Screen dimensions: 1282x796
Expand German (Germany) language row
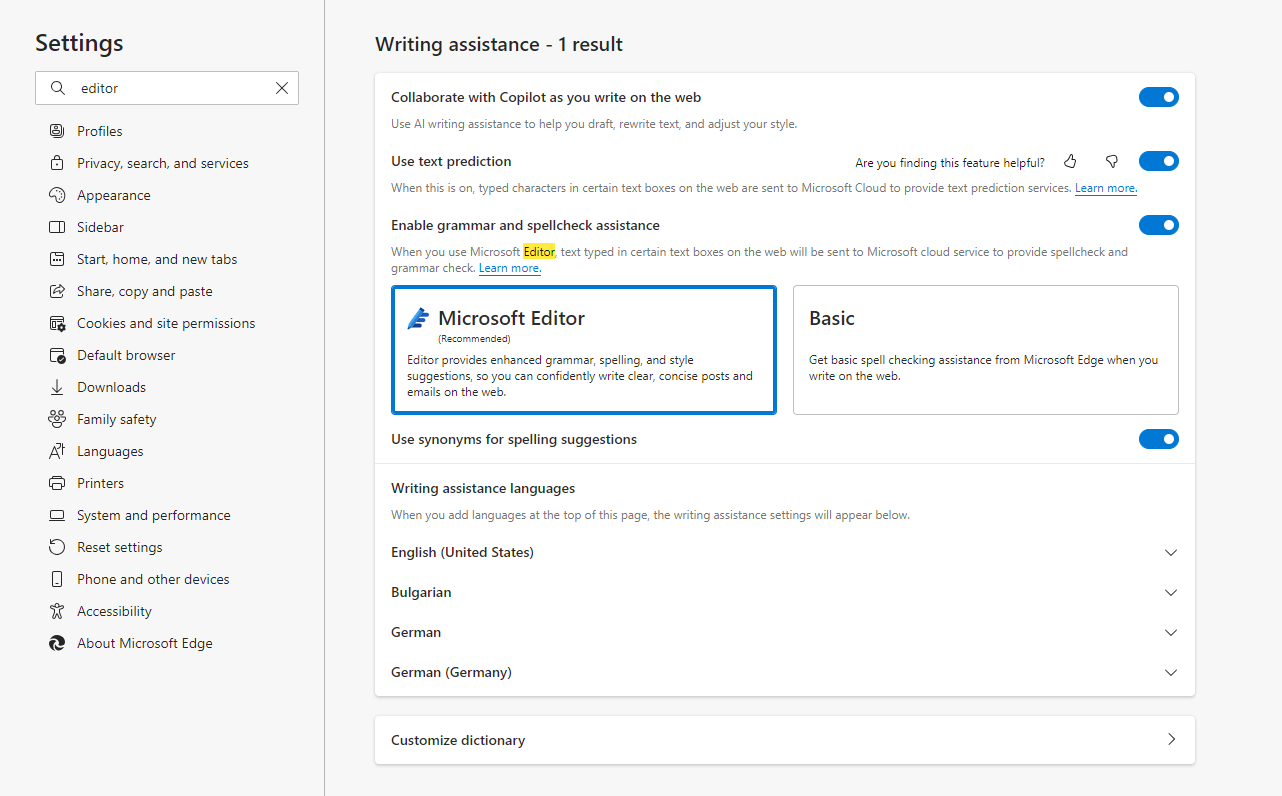pyautogui.click(x=1171, y=673)
